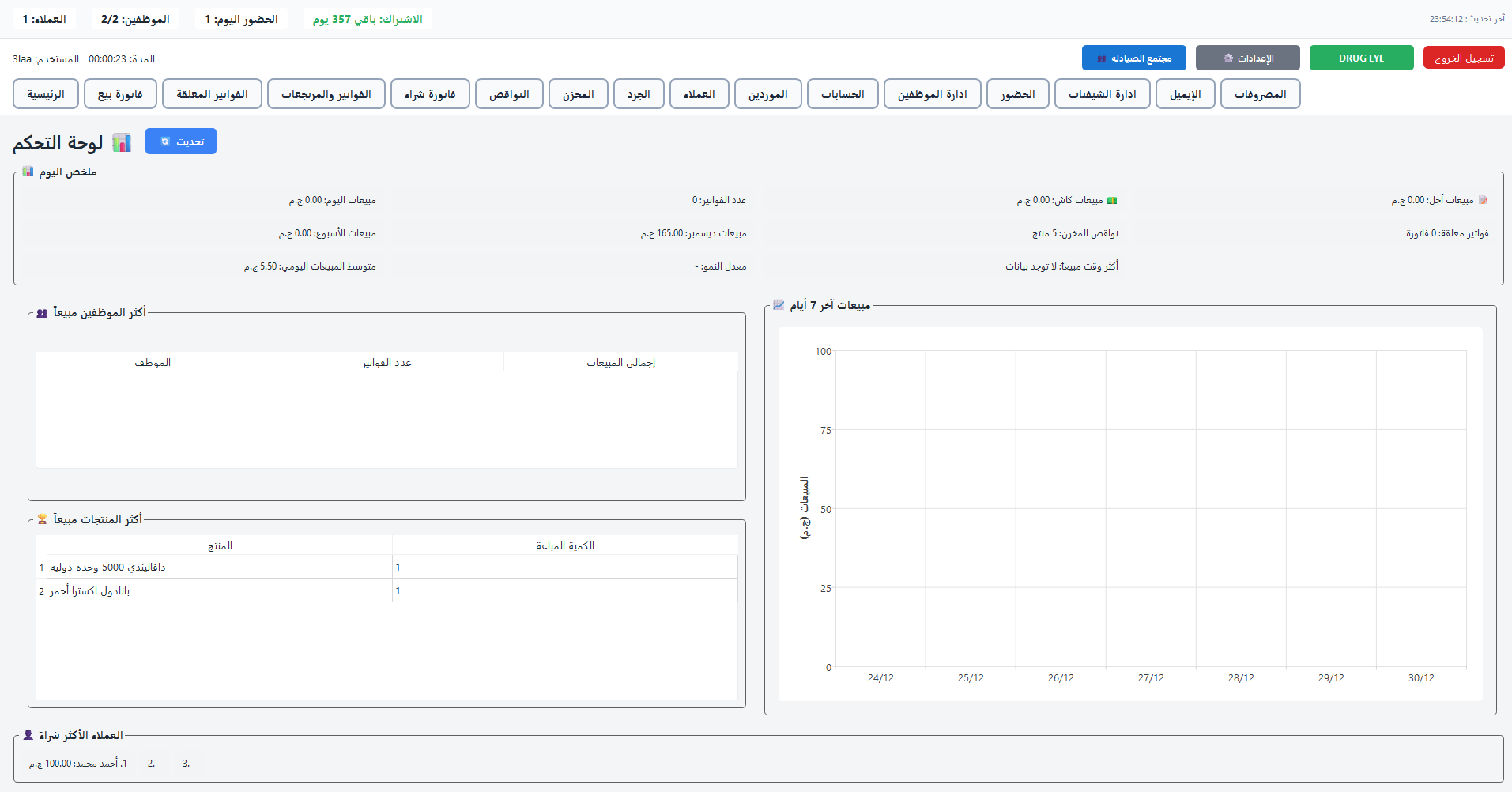Screen dimensions: 1512x792
Task: Click the تسجيل الخروج logout button
Action: (1464, 57)
